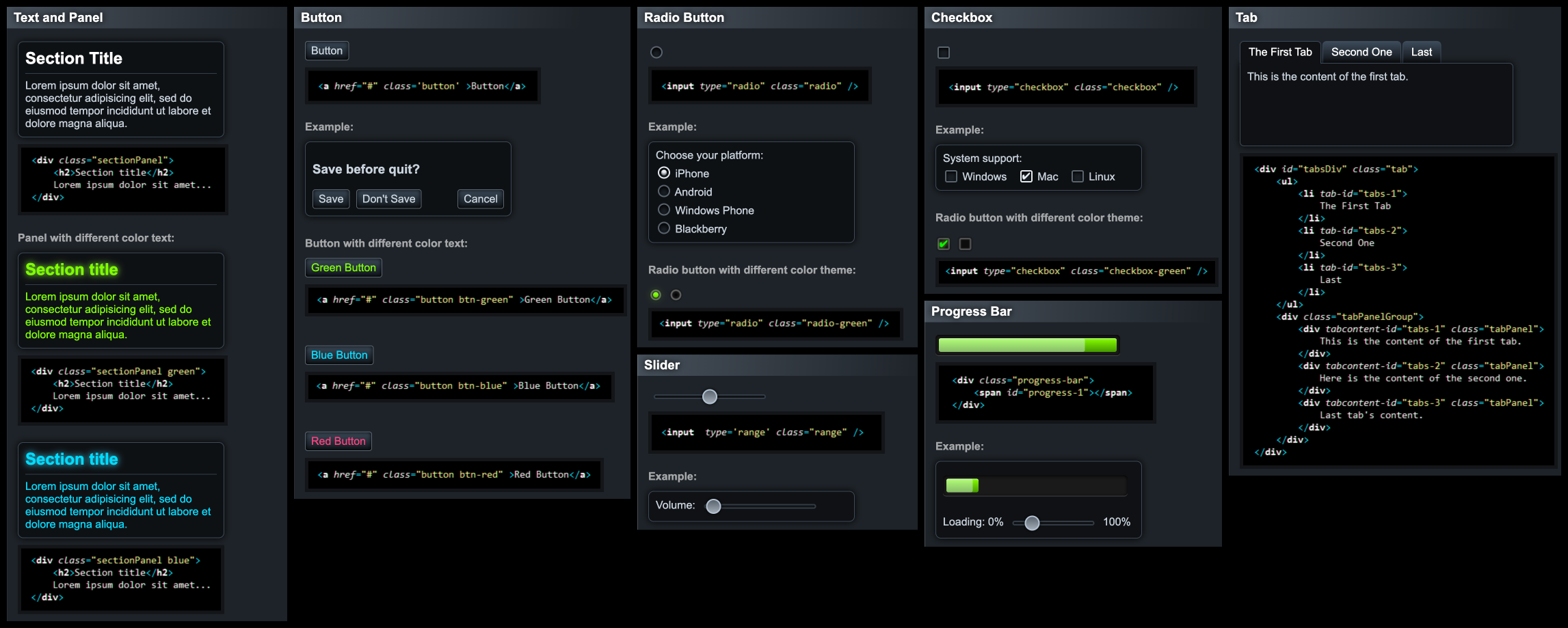Click the Green Button
The height and width of the screenshot is (628, 1568).
343,268
